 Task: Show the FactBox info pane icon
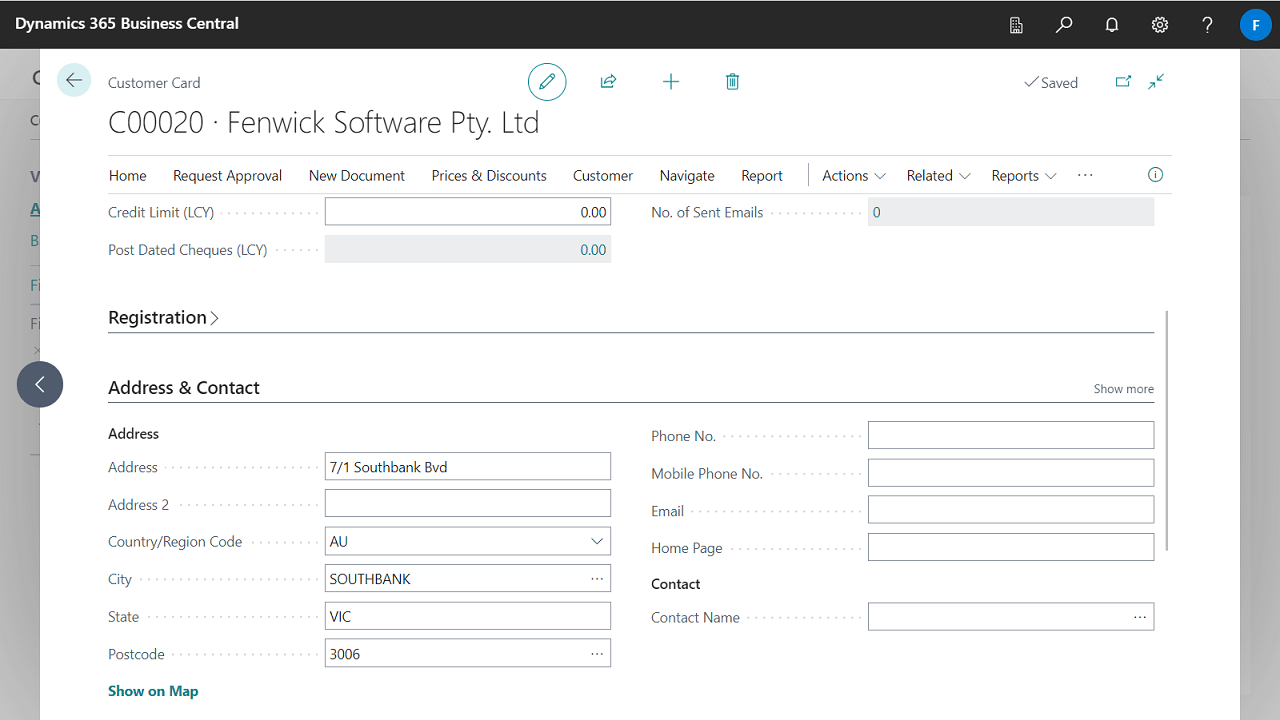point(1155,175)
